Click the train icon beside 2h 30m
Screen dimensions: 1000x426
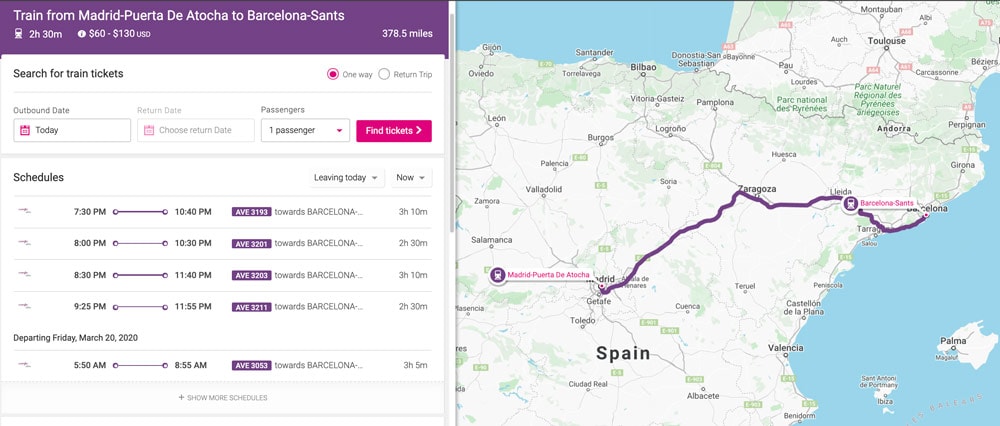pos(18,34)
